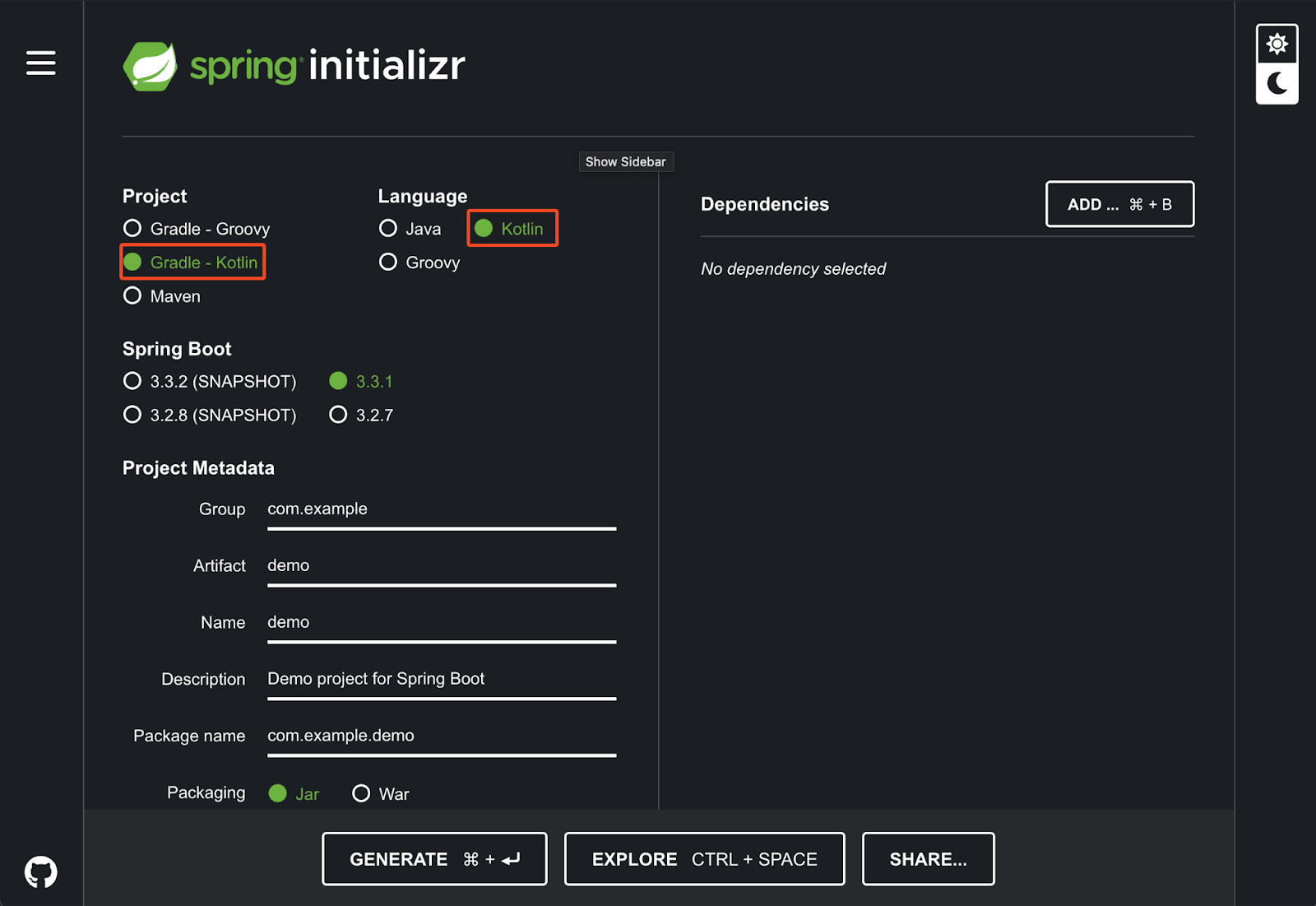Select Gradle - Kotlin project type
Image resolution: width=1316 pixels, height=906 pixels.
(191, 263)
